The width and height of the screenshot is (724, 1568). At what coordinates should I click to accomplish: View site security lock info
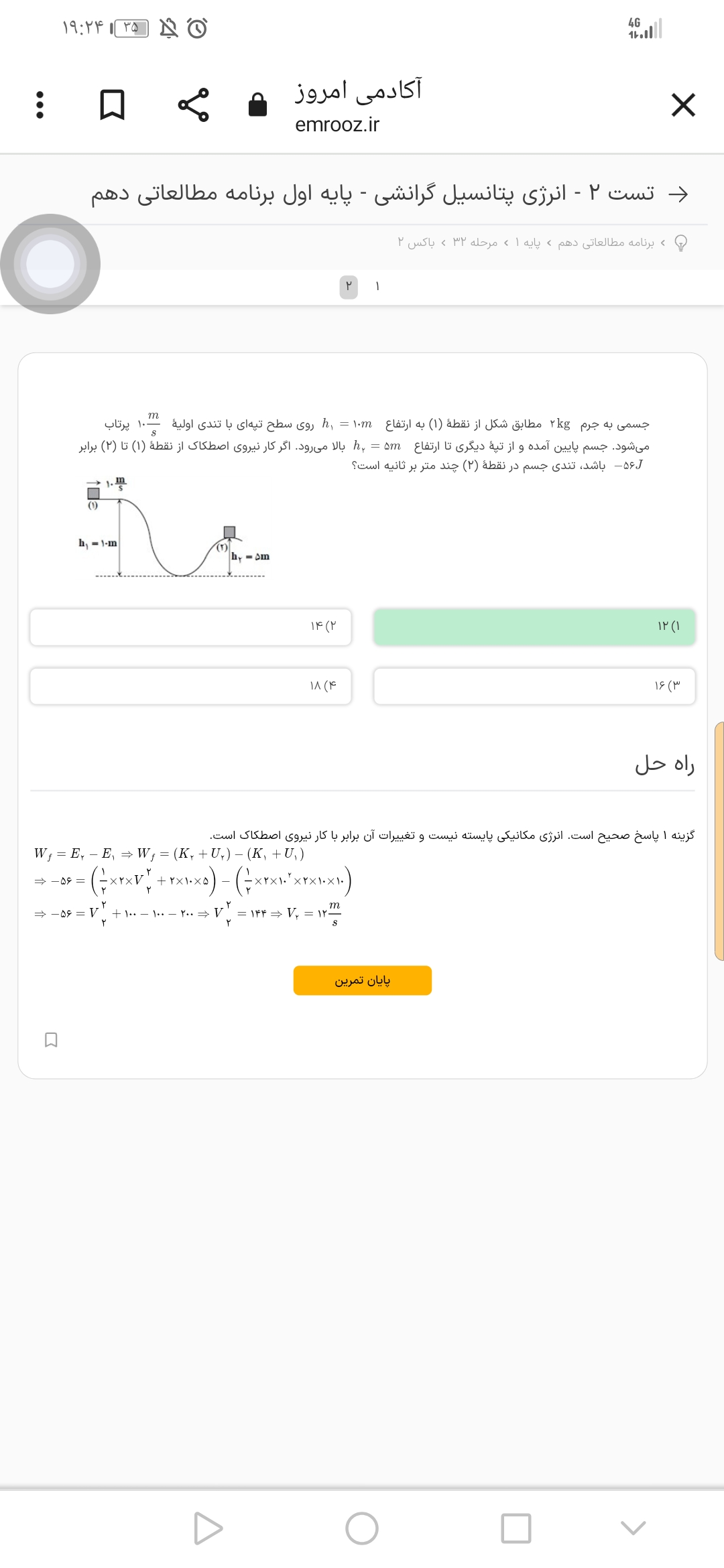257,105
